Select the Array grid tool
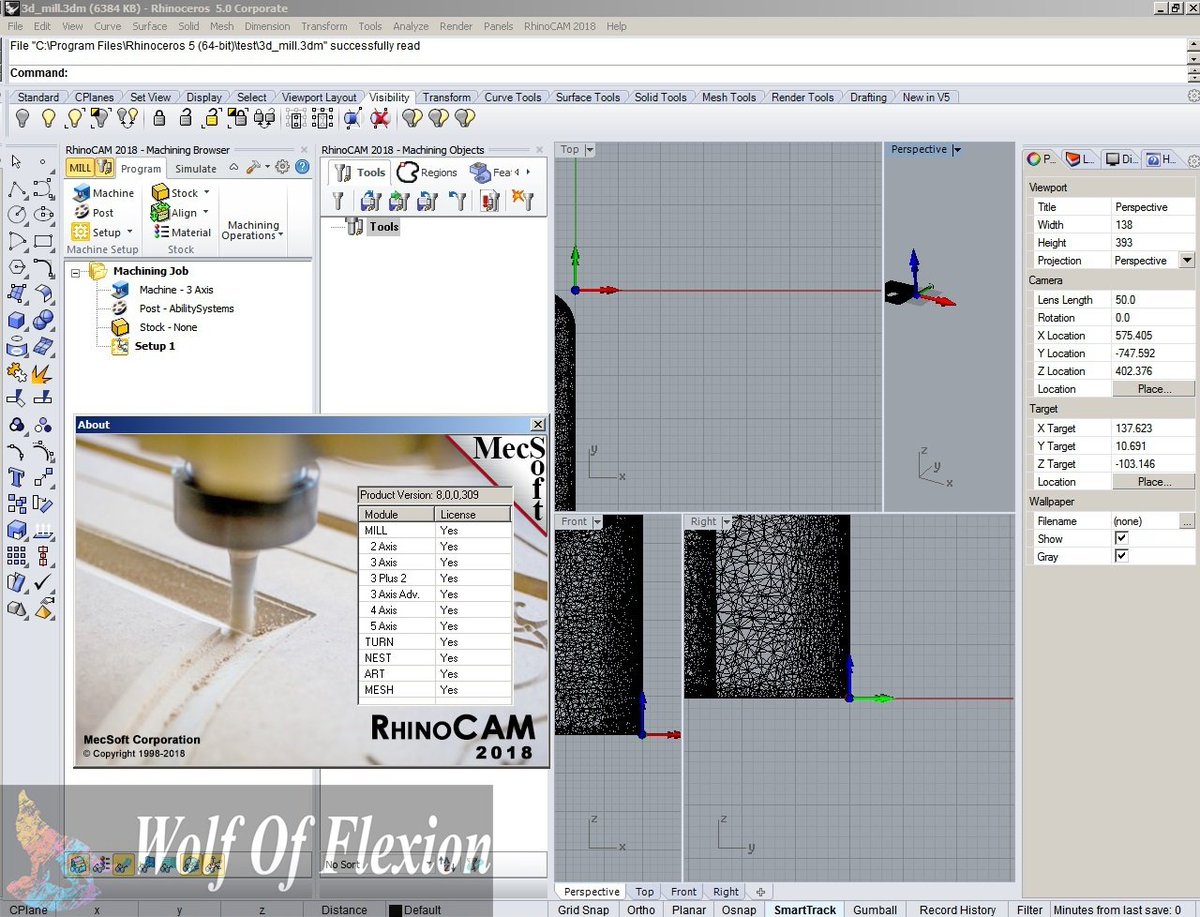This screenshot has height=917, width=1200. pyautogui.click(x=16, y=556)
